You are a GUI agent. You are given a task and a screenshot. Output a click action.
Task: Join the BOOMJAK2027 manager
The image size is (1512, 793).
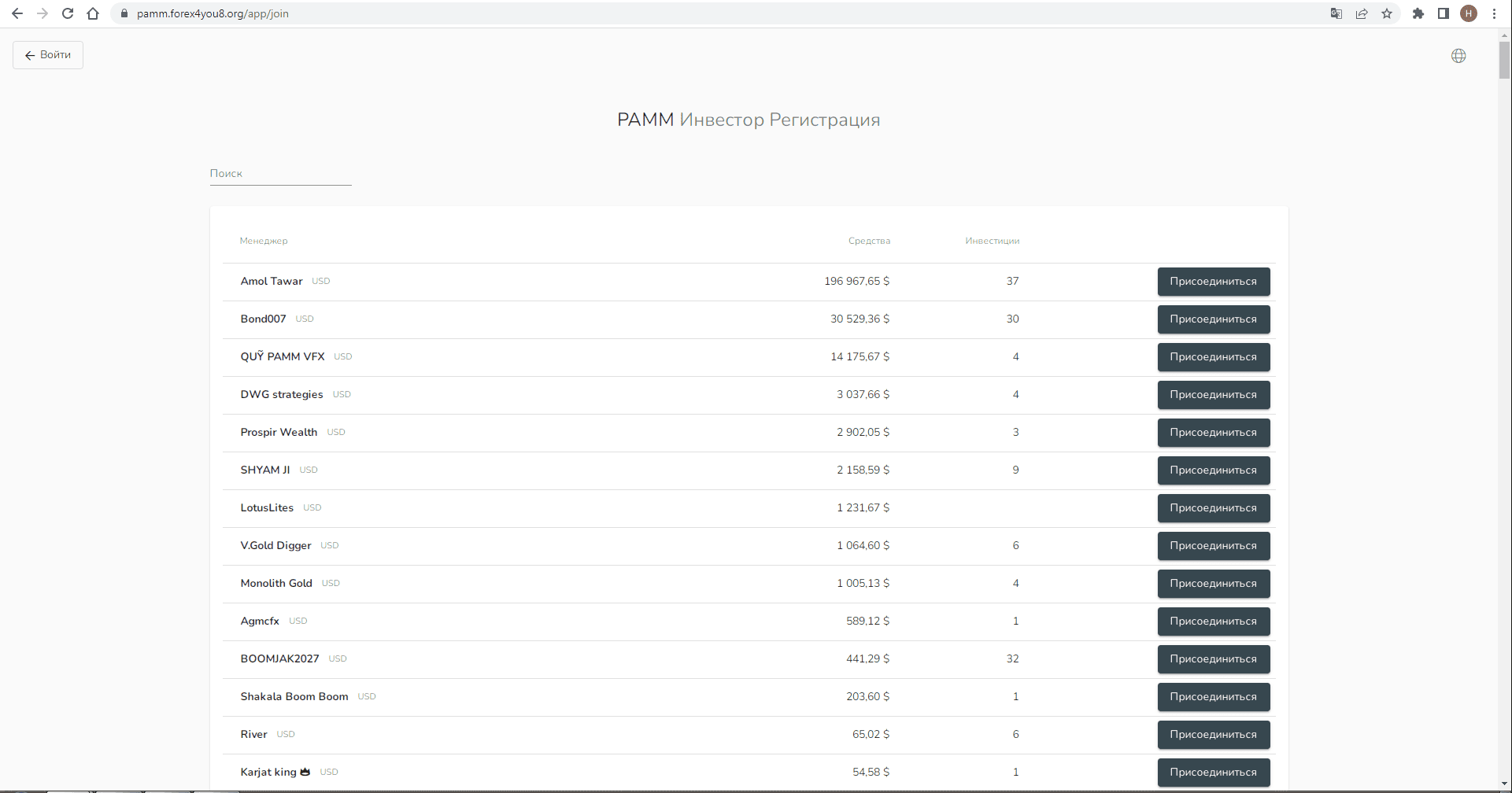[1214, 659]
